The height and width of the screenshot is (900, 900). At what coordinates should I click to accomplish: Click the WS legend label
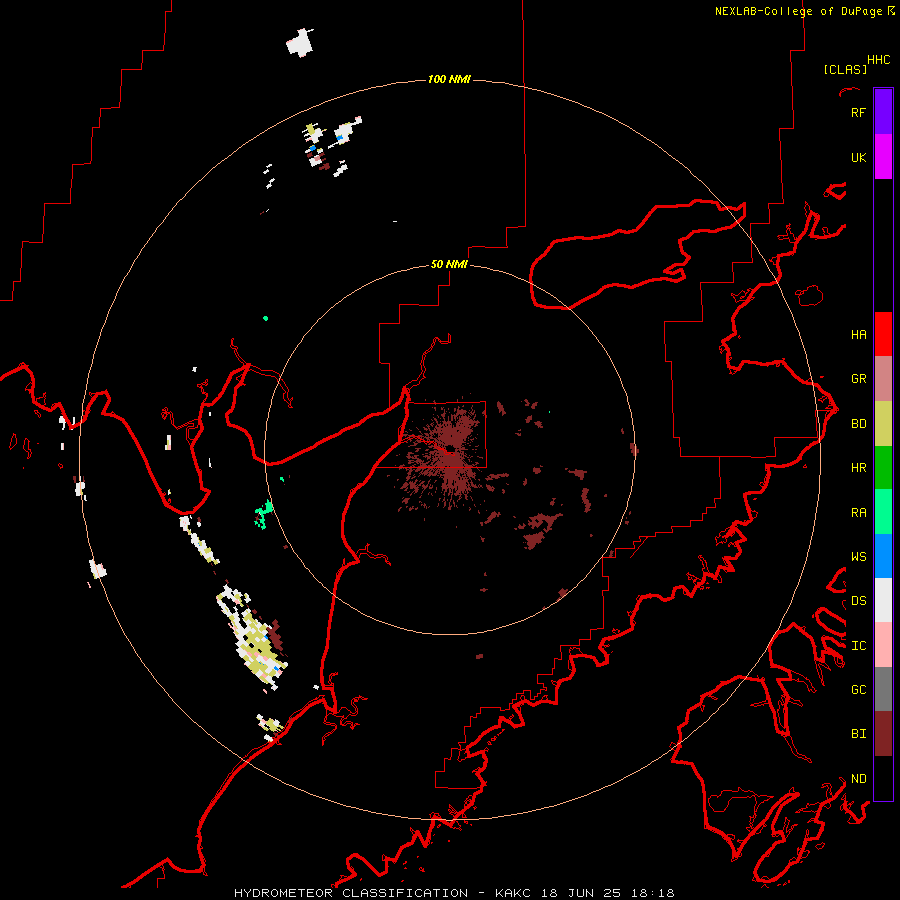(858, 556)
